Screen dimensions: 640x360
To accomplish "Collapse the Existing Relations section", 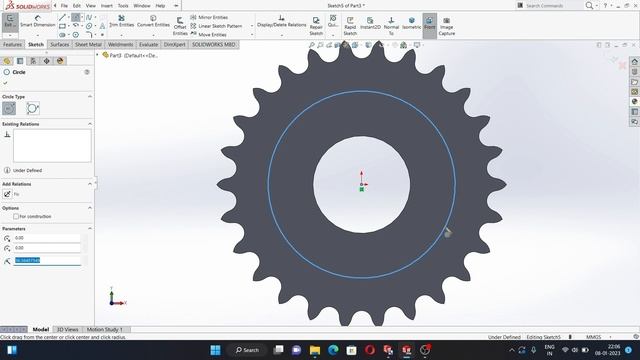I will [90, 124].
